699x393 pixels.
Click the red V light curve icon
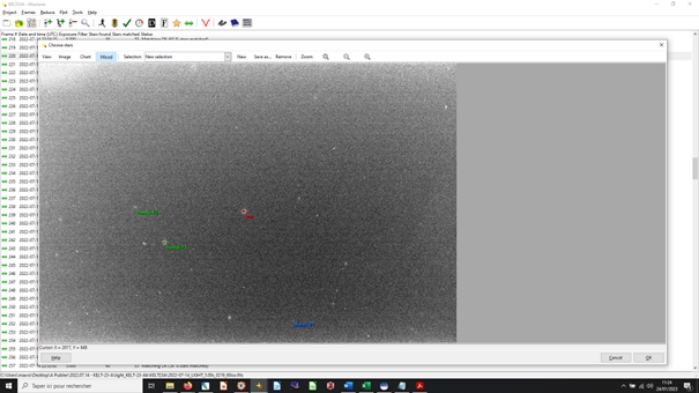(206, 23)
